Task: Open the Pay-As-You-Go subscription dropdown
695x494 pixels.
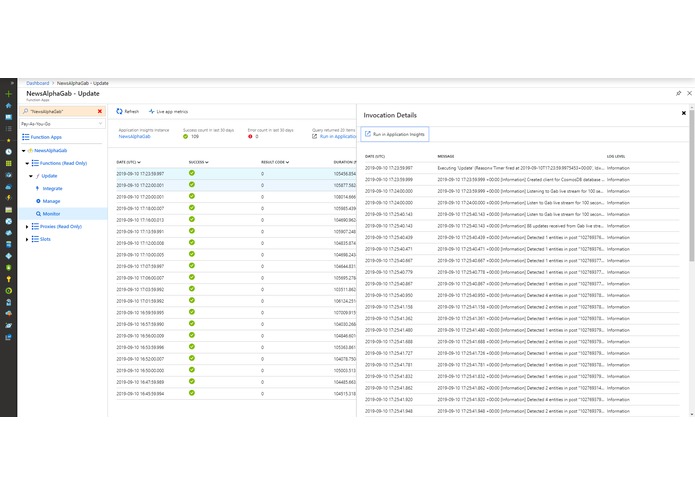Action: click(x=62, y=124)
